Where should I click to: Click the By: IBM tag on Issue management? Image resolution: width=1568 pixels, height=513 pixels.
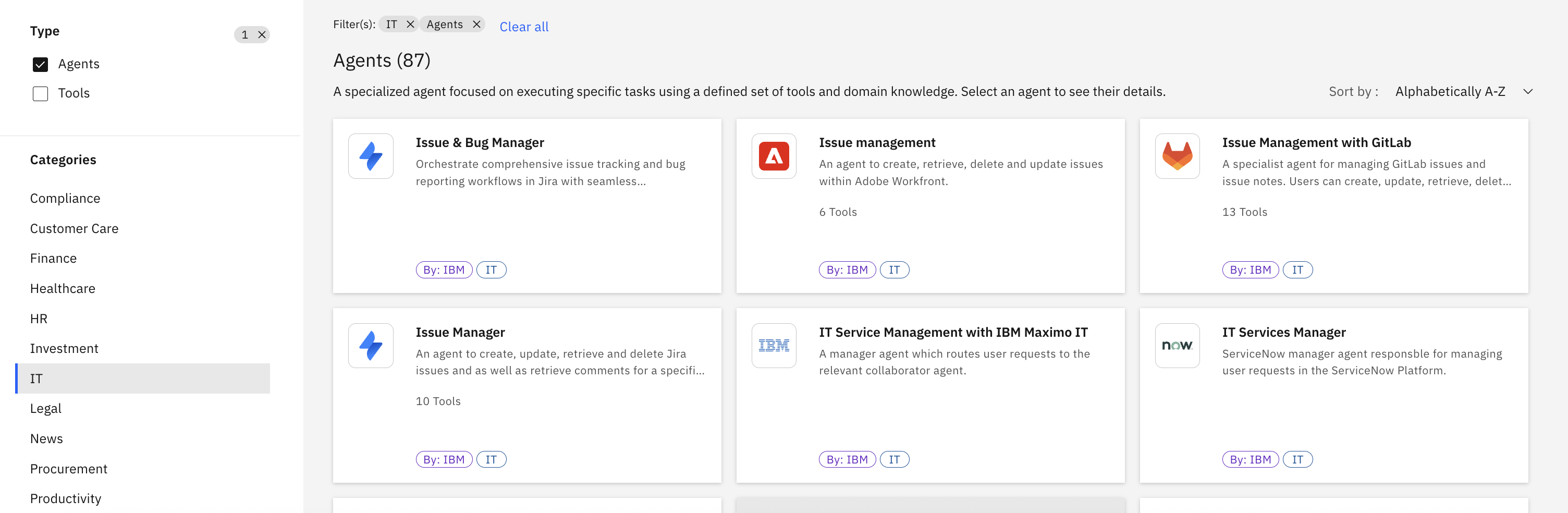[x=847, y=270]
